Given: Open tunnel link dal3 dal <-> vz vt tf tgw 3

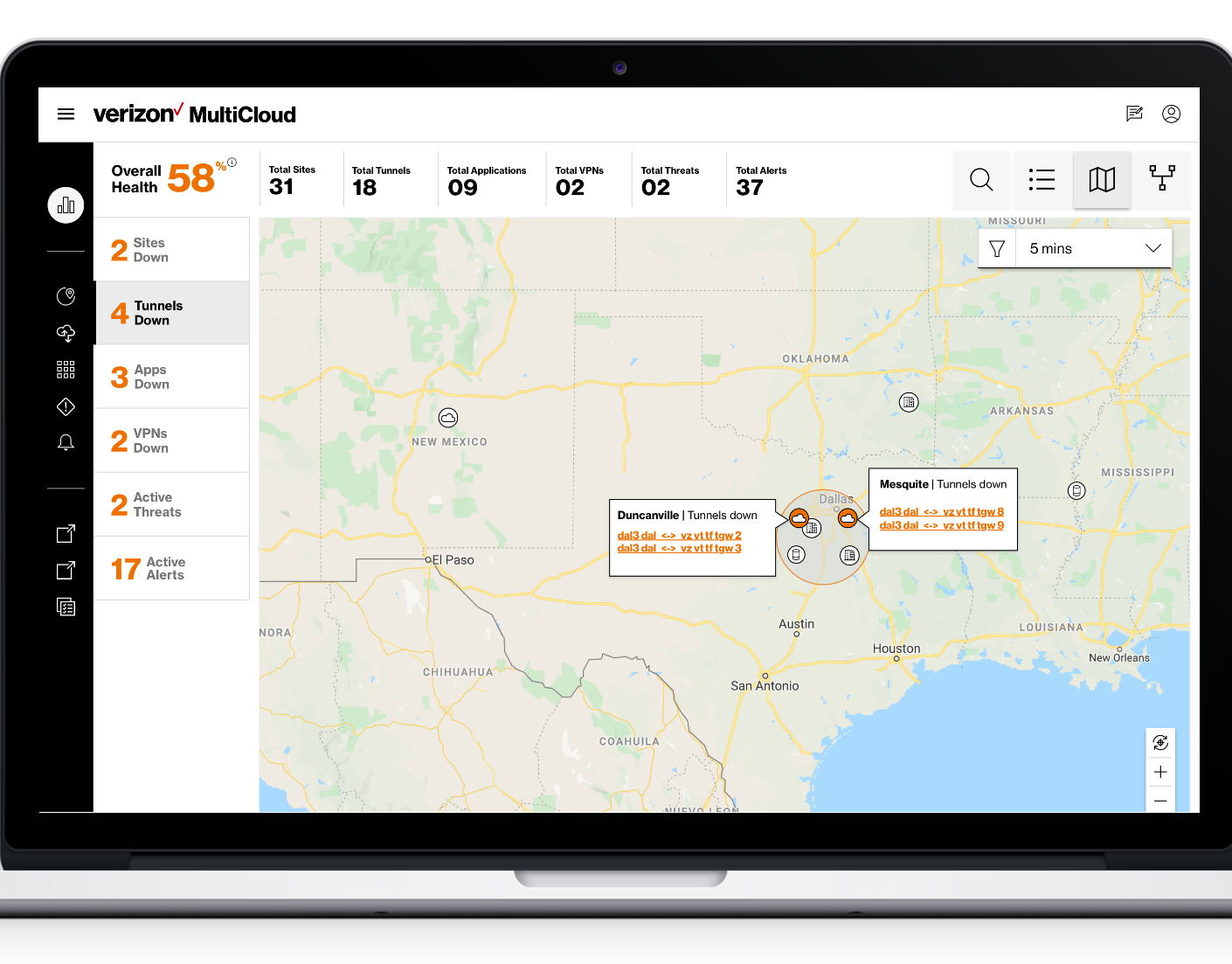Looking at the screenshot, I should (x=679, y=549).
